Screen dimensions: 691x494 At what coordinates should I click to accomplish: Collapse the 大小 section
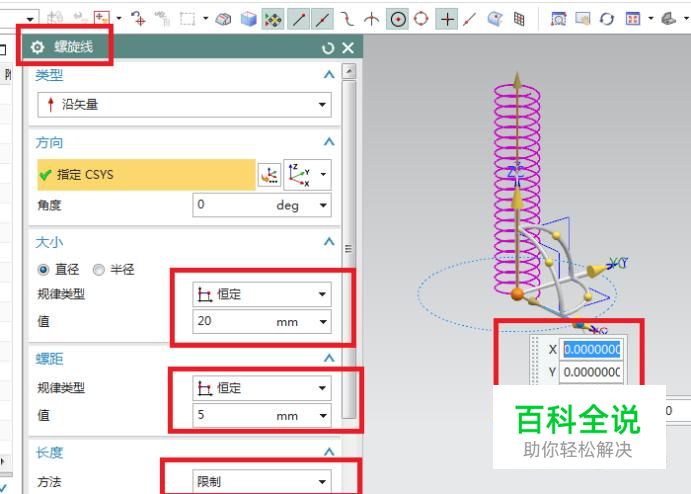(x=329, y=242)
